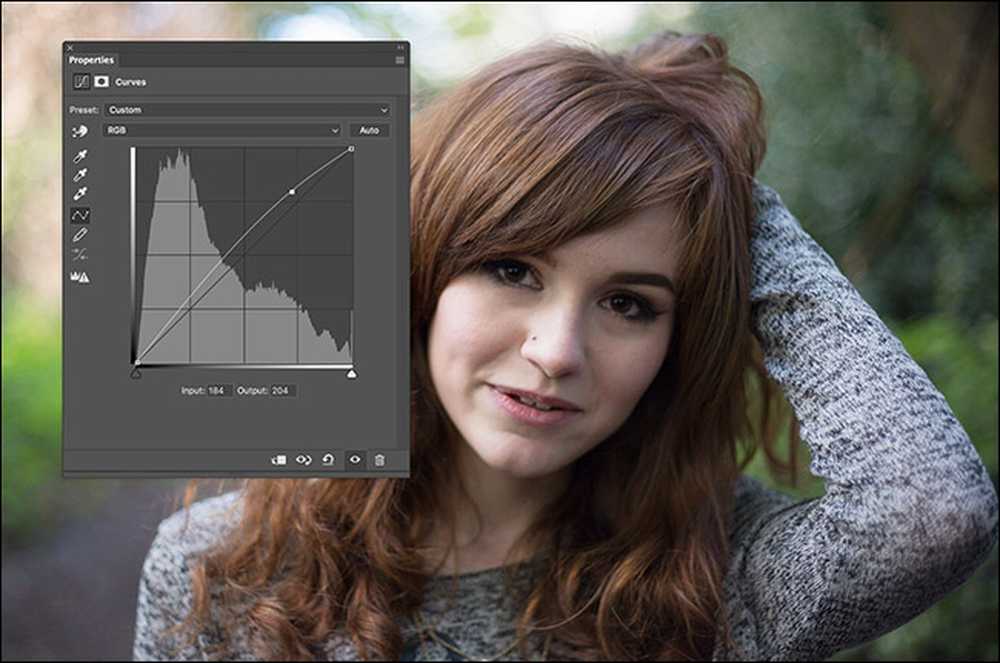Reset Curves to adjustment defaults
1000x663 pixels.
328,460
